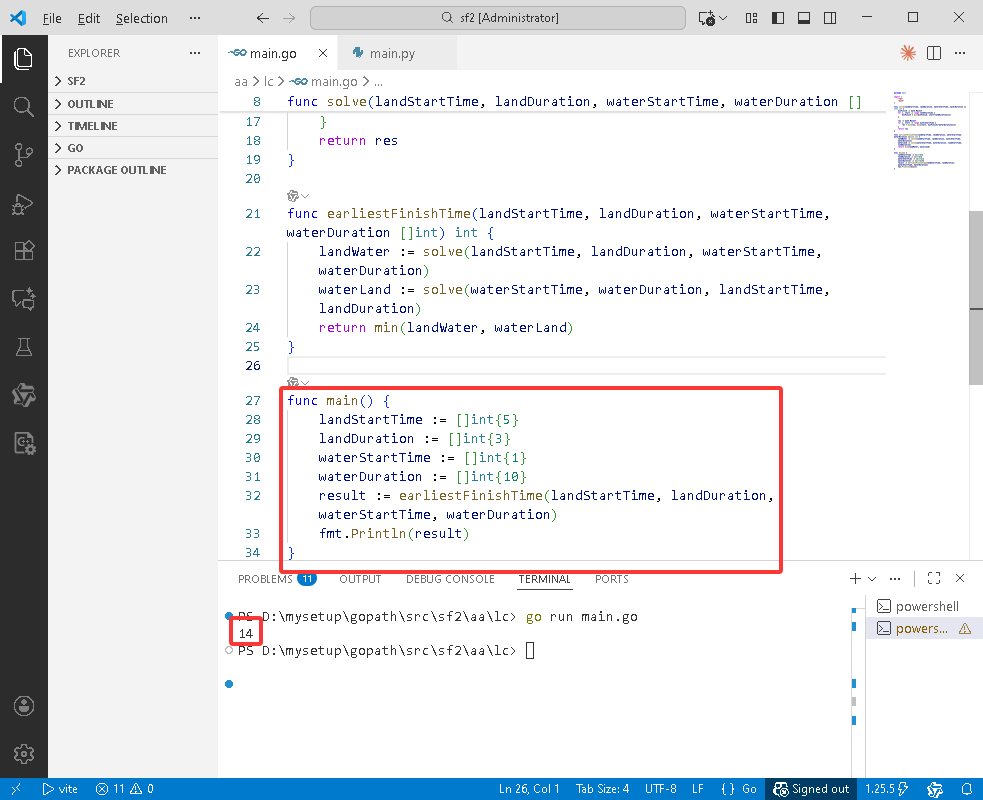
Task: Click main.go in the breadcrumb
Action: click(x=334, y=82)
